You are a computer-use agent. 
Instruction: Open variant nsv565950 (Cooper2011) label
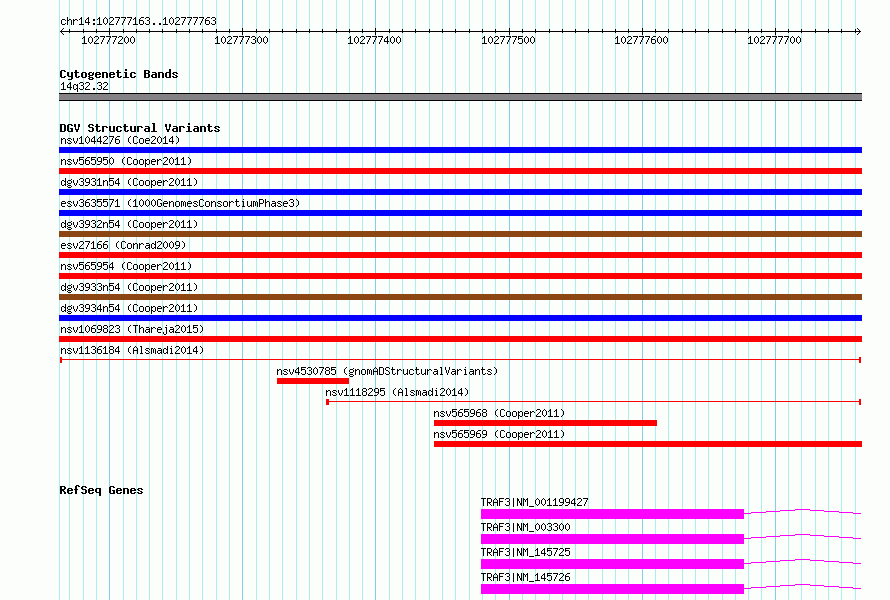click(x=126, y=161)
